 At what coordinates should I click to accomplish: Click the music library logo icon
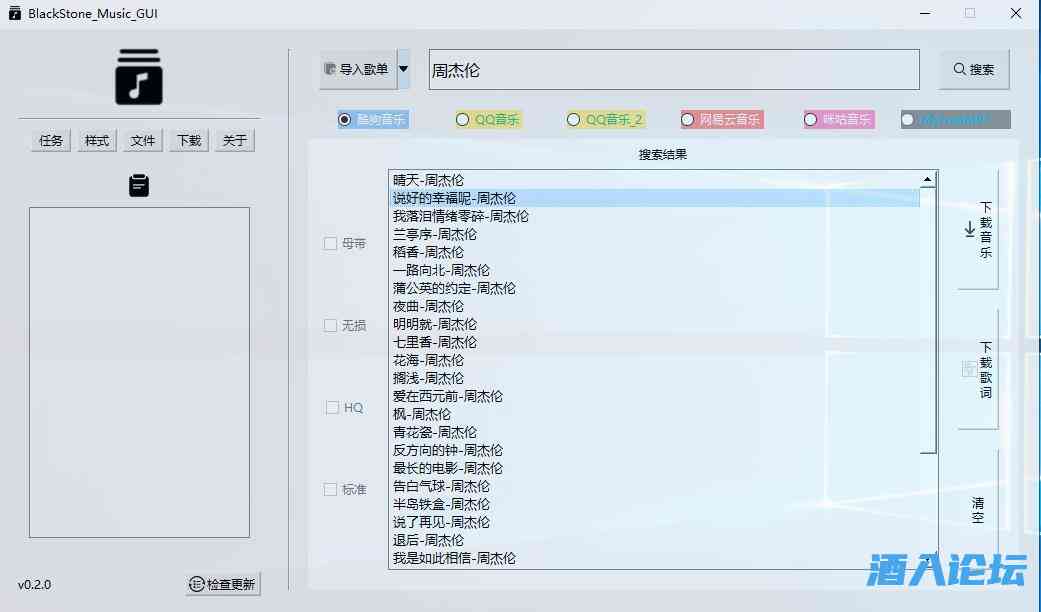click(x=139, y=76)
